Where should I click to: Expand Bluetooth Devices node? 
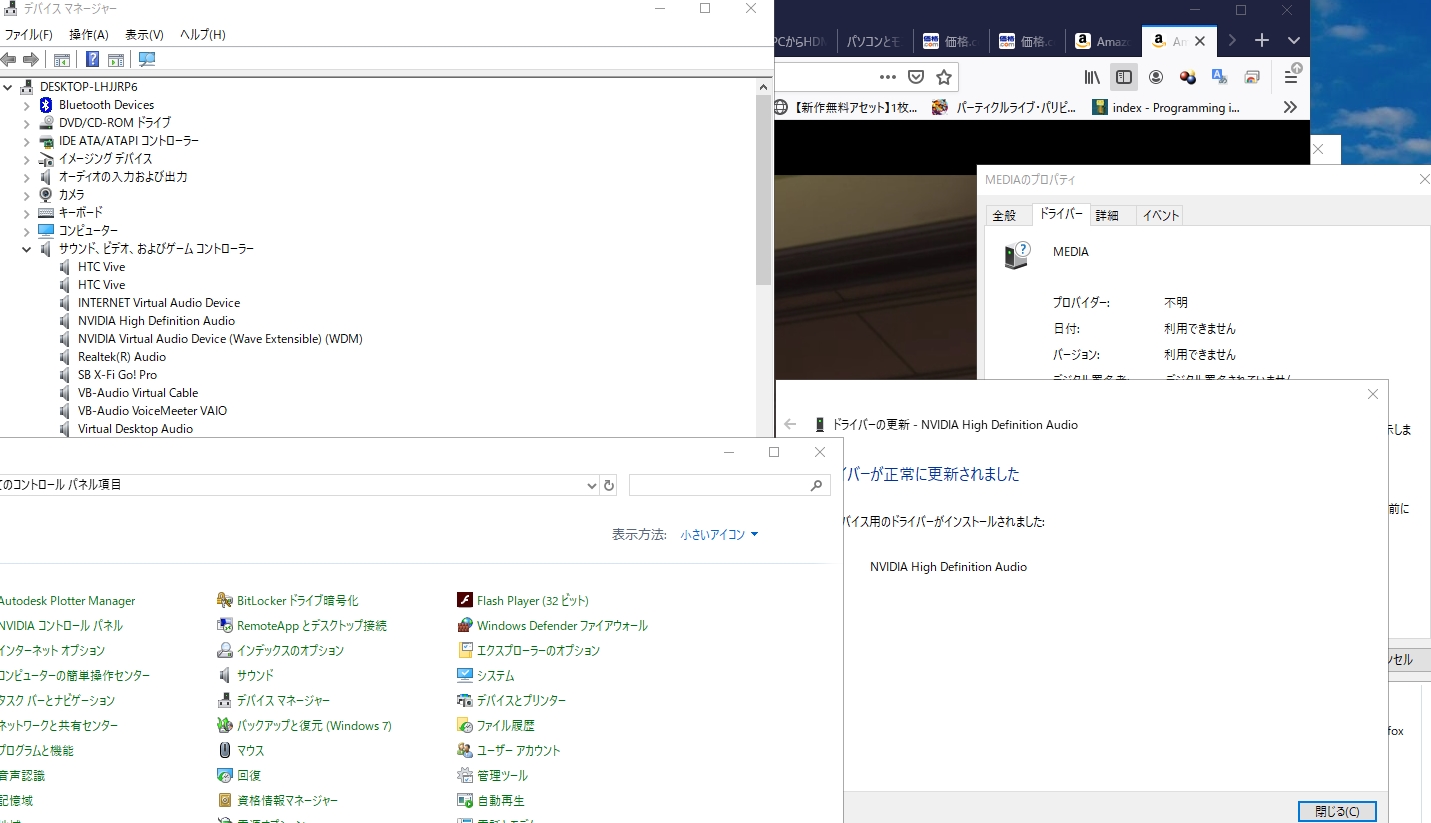pos(27,105)
